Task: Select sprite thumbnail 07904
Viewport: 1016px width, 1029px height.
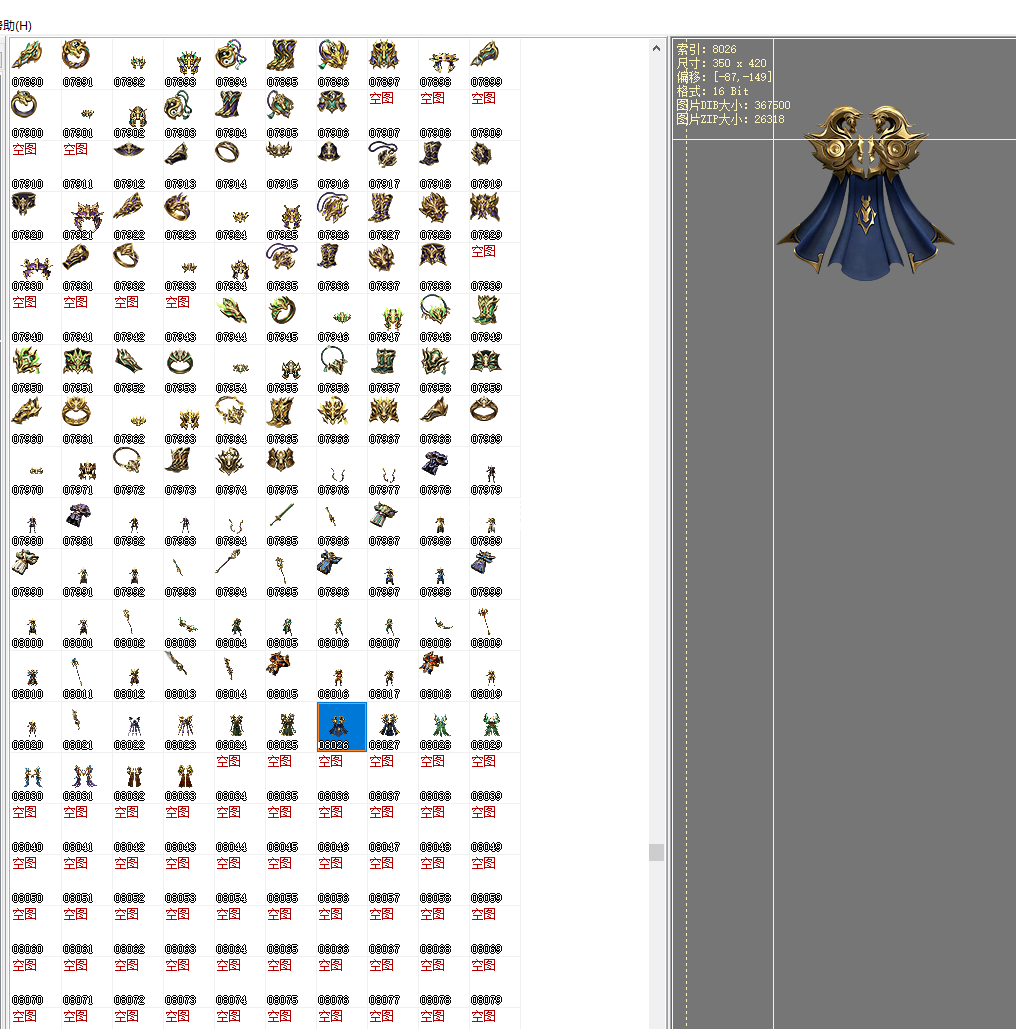Action: [240, 114]
